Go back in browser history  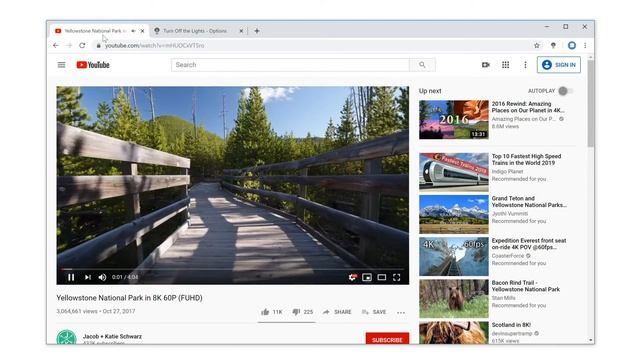coord(56,45)
